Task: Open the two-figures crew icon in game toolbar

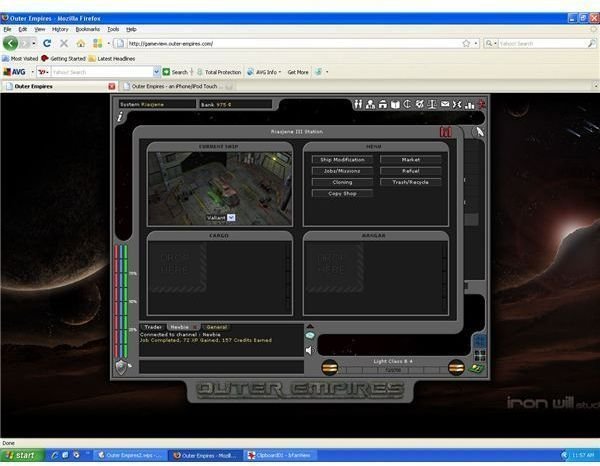Action: point(358,104)
